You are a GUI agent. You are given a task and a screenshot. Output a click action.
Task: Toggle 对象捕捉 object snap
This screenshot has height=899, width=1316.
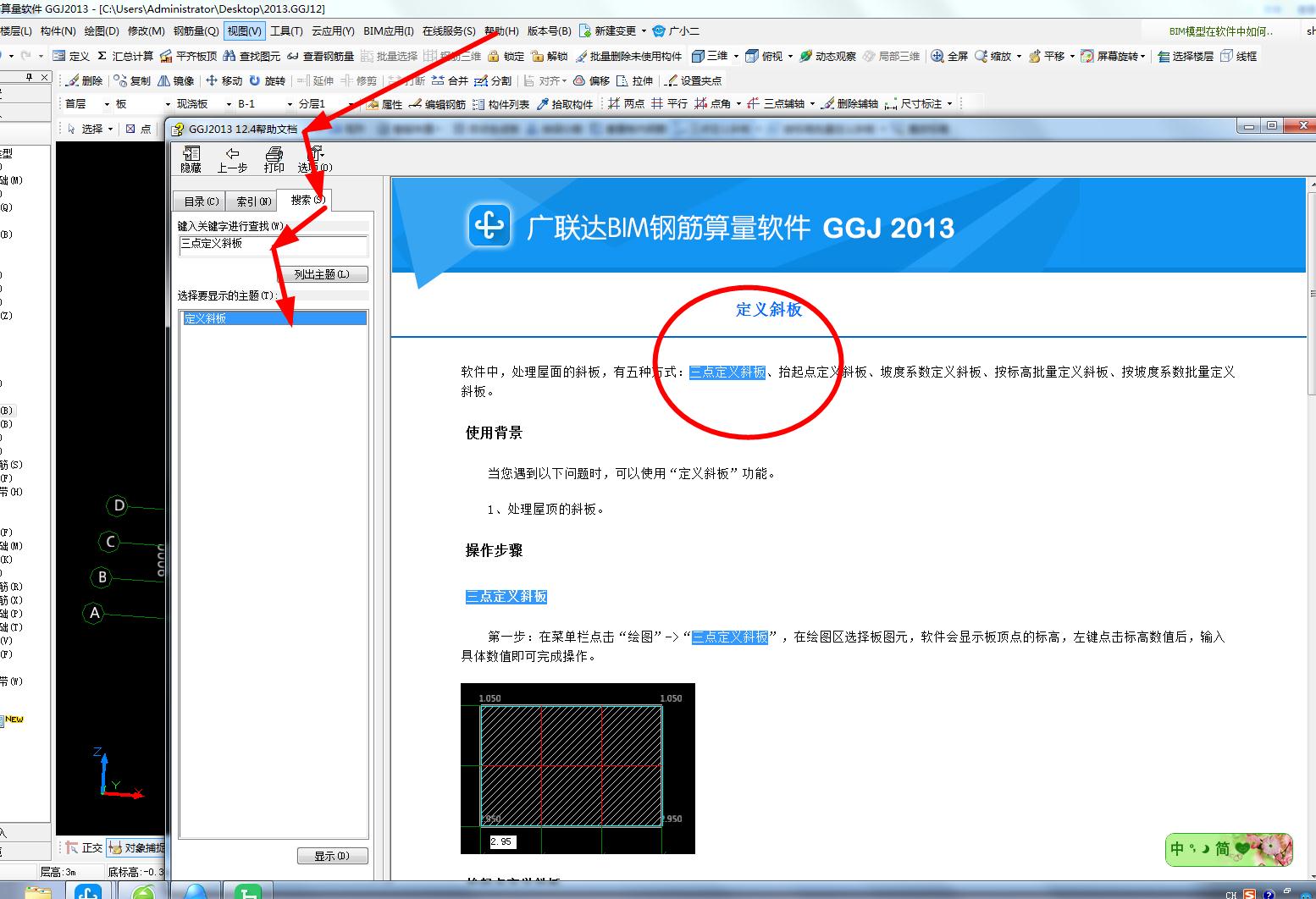tap(136, 847)
